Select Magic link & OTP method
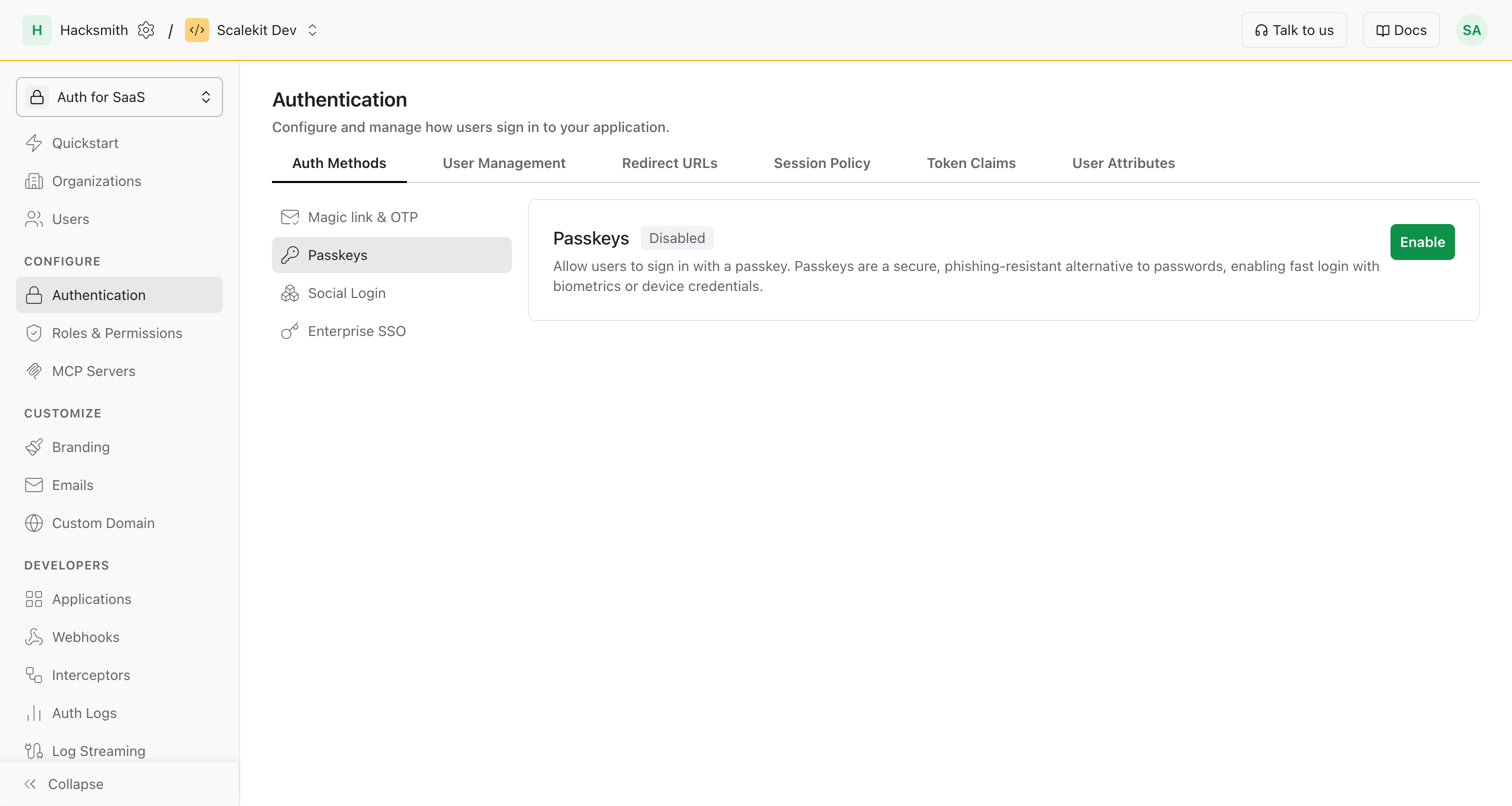The width and height of the screenshot is (1512, 806). 392,217
